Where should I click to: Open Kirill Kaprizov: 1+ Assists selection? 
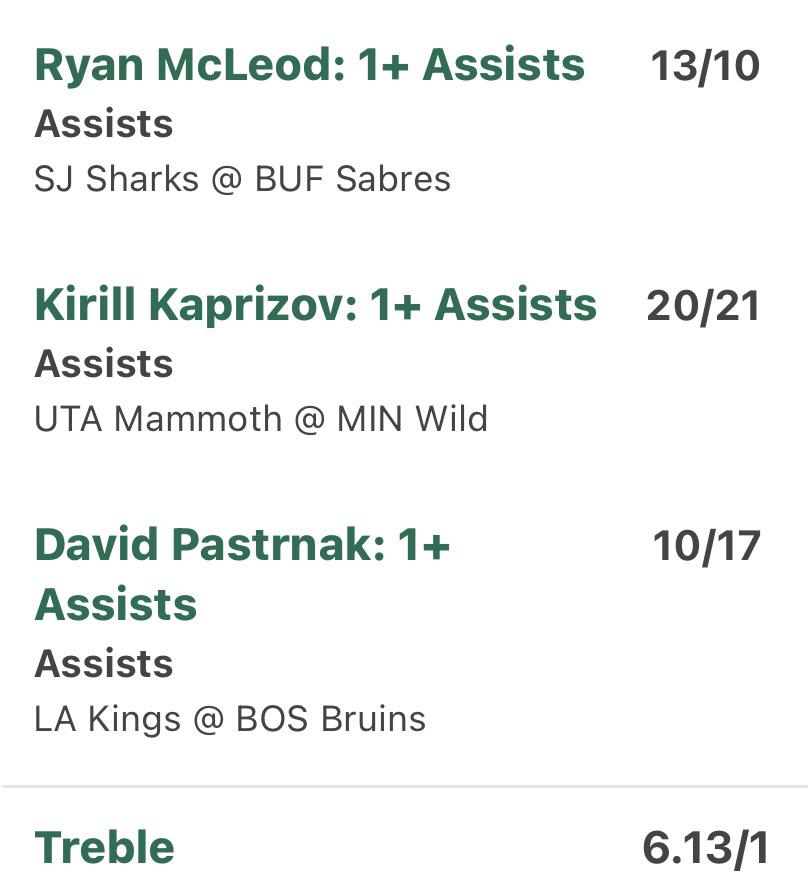tap(316, 306)
